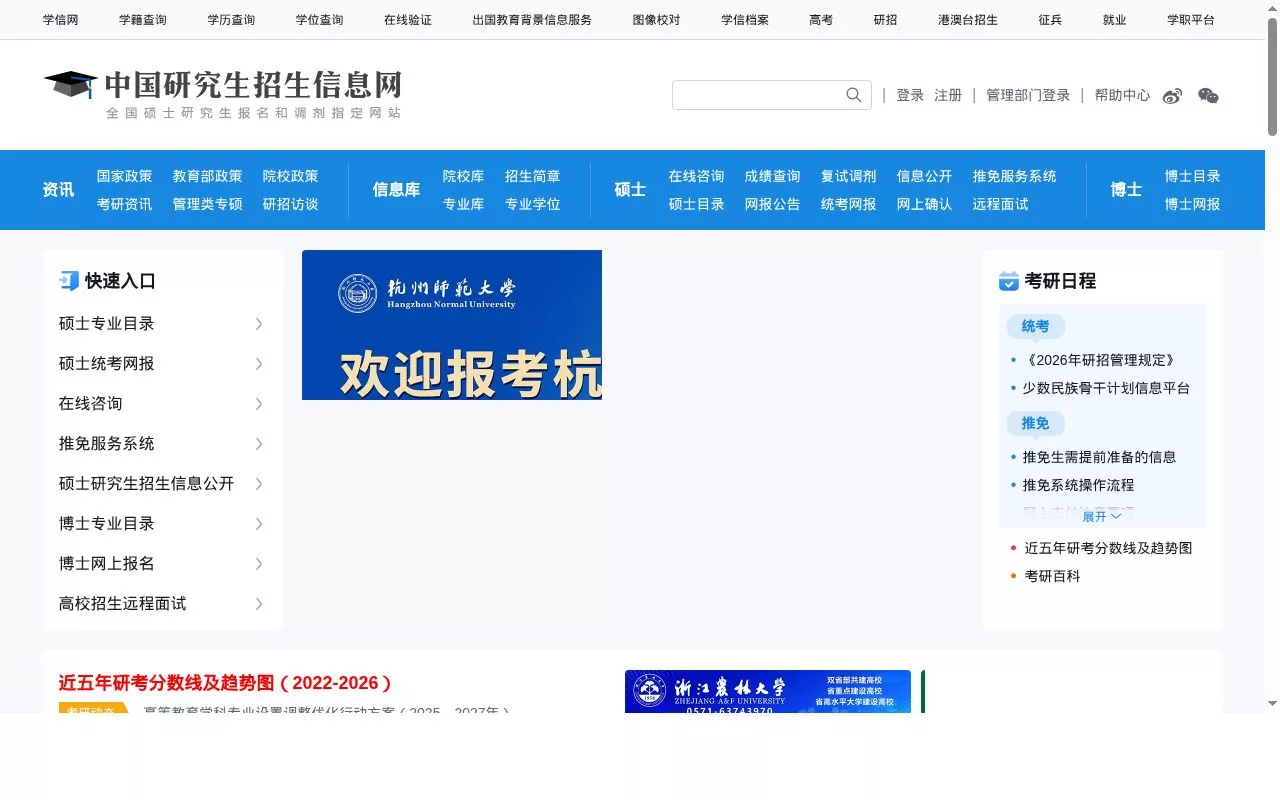Screen dimensions: 1280x800
Task: Open 专业库 in navigation
Action: click(464, 204)
